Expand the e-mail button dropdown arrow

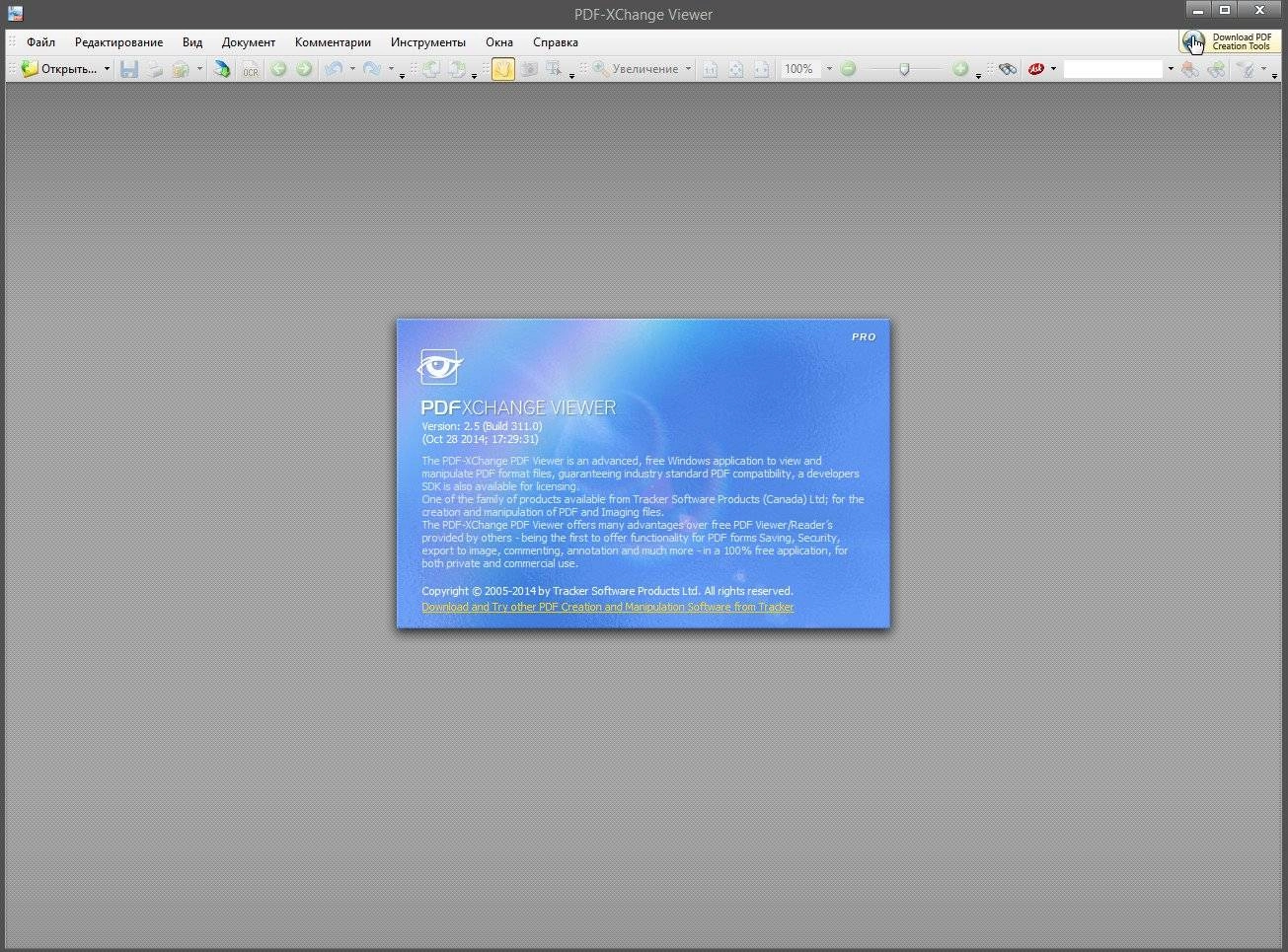(198, 69)
